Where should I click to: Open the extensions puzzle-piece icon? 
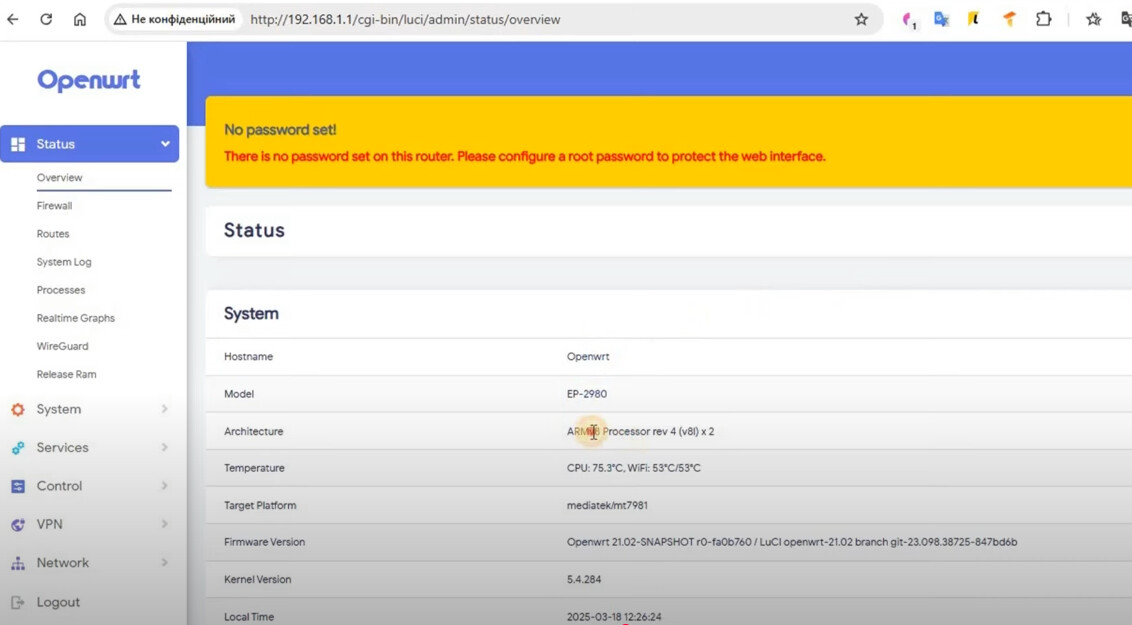[1044, 19]
